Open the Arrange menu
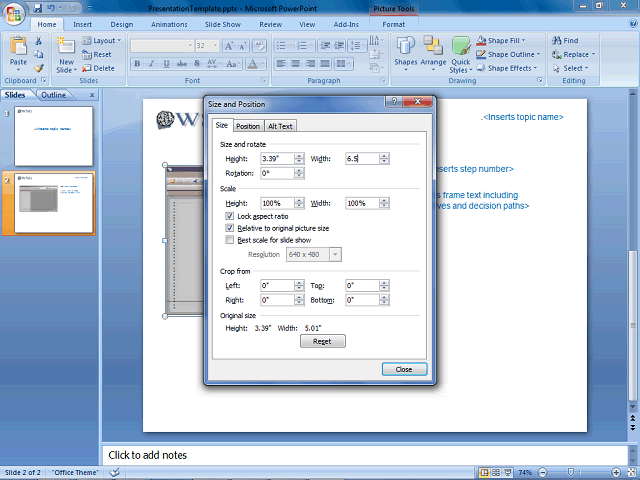 433,53
